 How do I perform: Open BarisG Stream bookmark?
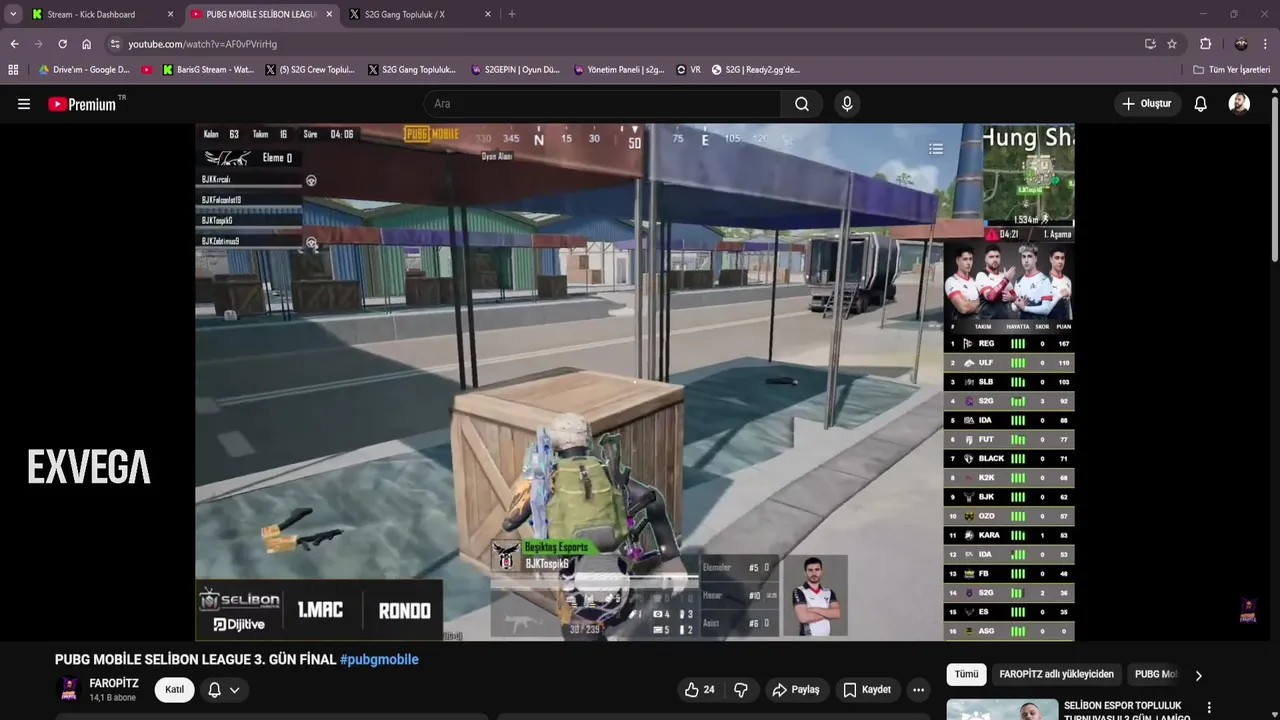(207, 70)
